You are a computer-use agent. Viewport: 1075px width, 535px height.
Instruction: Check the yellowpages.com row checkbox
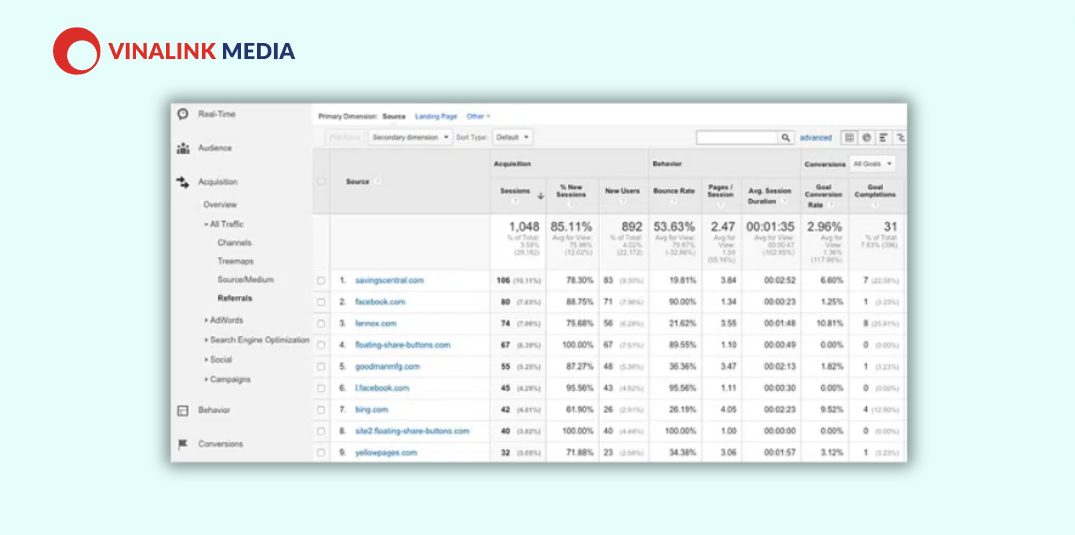pyautogui.click(x=321, y=453)
